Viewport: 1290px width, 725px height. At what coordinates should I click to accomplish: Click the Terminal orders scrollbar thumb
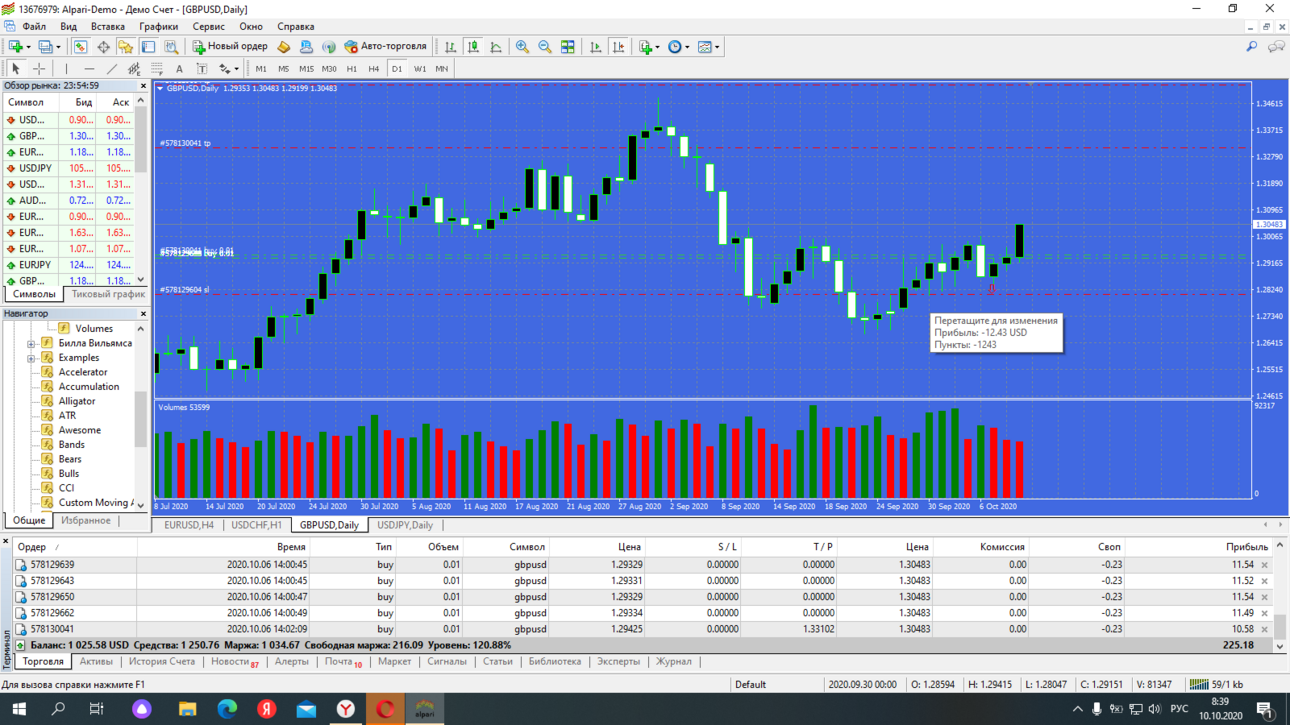click(x=1279, y=625)
